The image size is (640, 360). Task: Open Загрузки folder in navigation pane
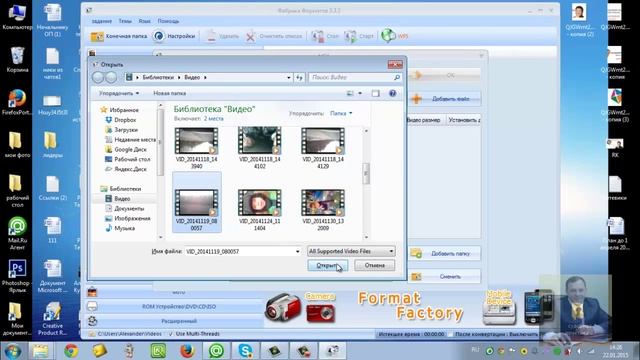pos(126,129)
